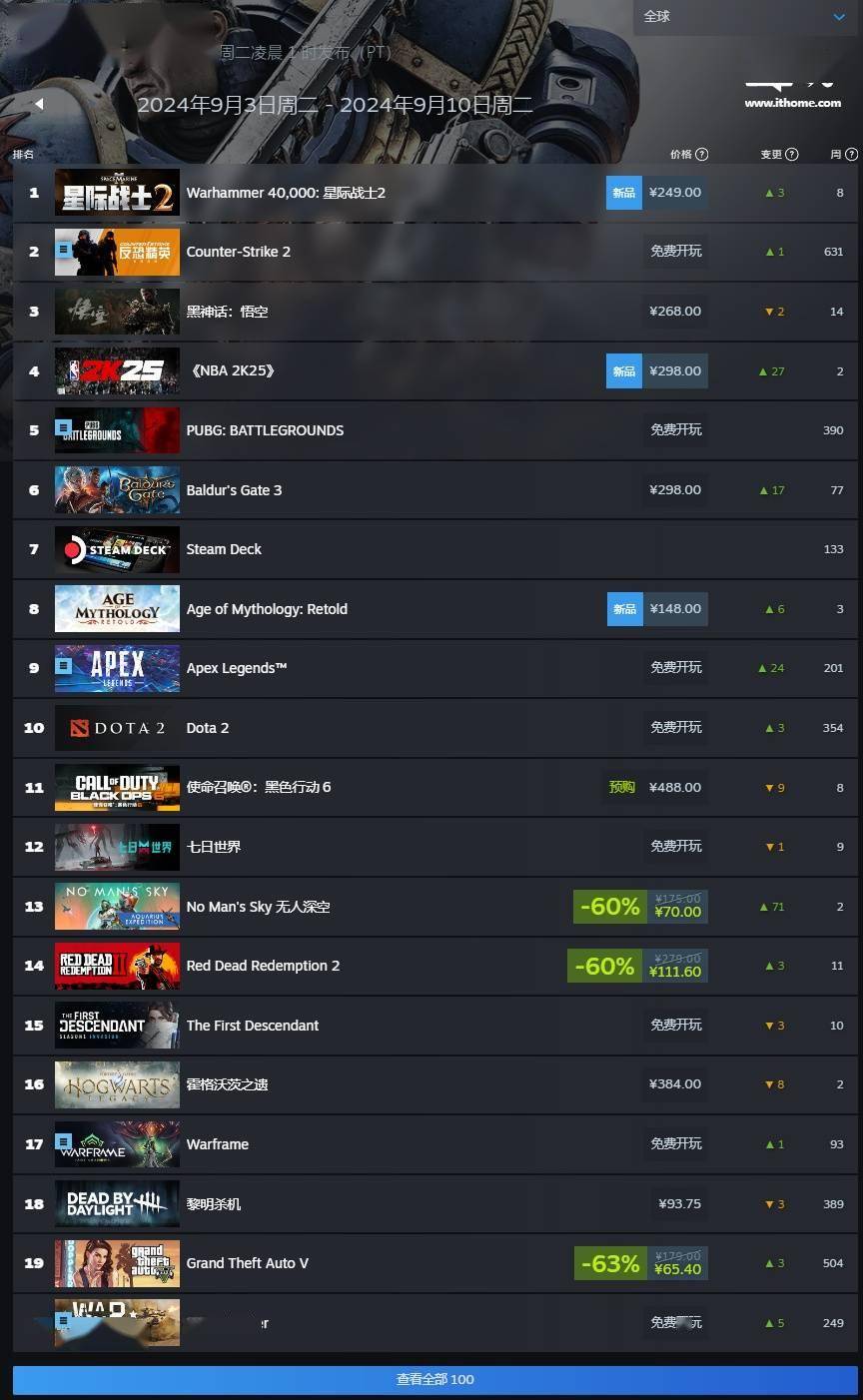Open Baldur's Gate 3 thumbnail
This screenshot has height=1400, width=863.
pyautogui.click(x=117, y=490)
